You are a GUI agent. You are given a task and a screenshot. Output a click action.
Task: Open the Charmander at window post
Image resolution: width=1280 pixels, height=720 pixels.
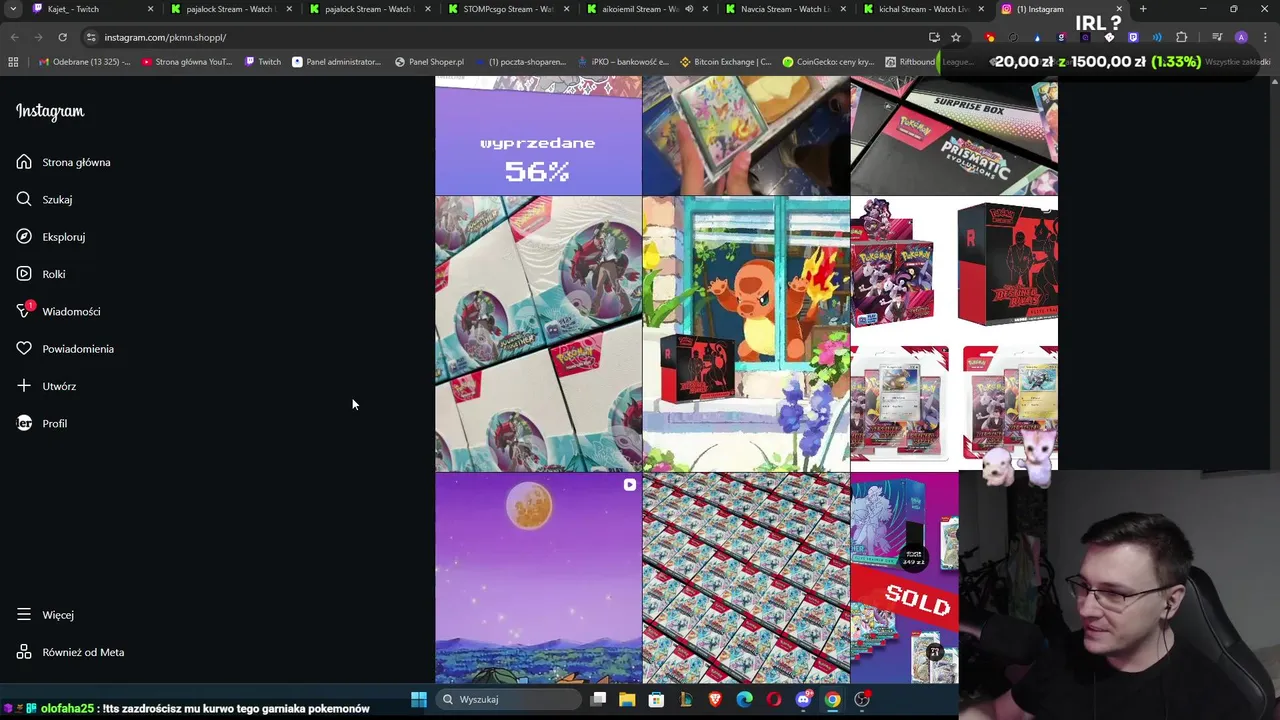(x=746, y=334)
